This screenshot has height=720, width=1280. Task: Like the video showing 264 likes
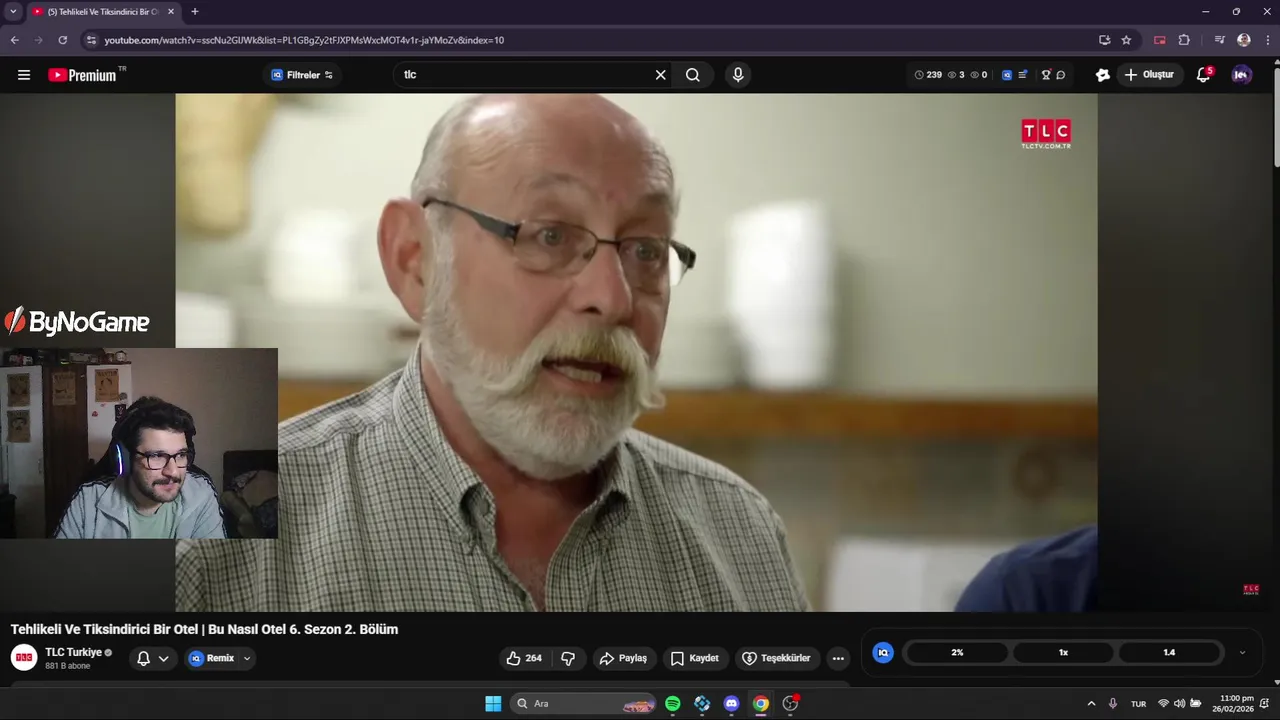(x=524, y=658)
